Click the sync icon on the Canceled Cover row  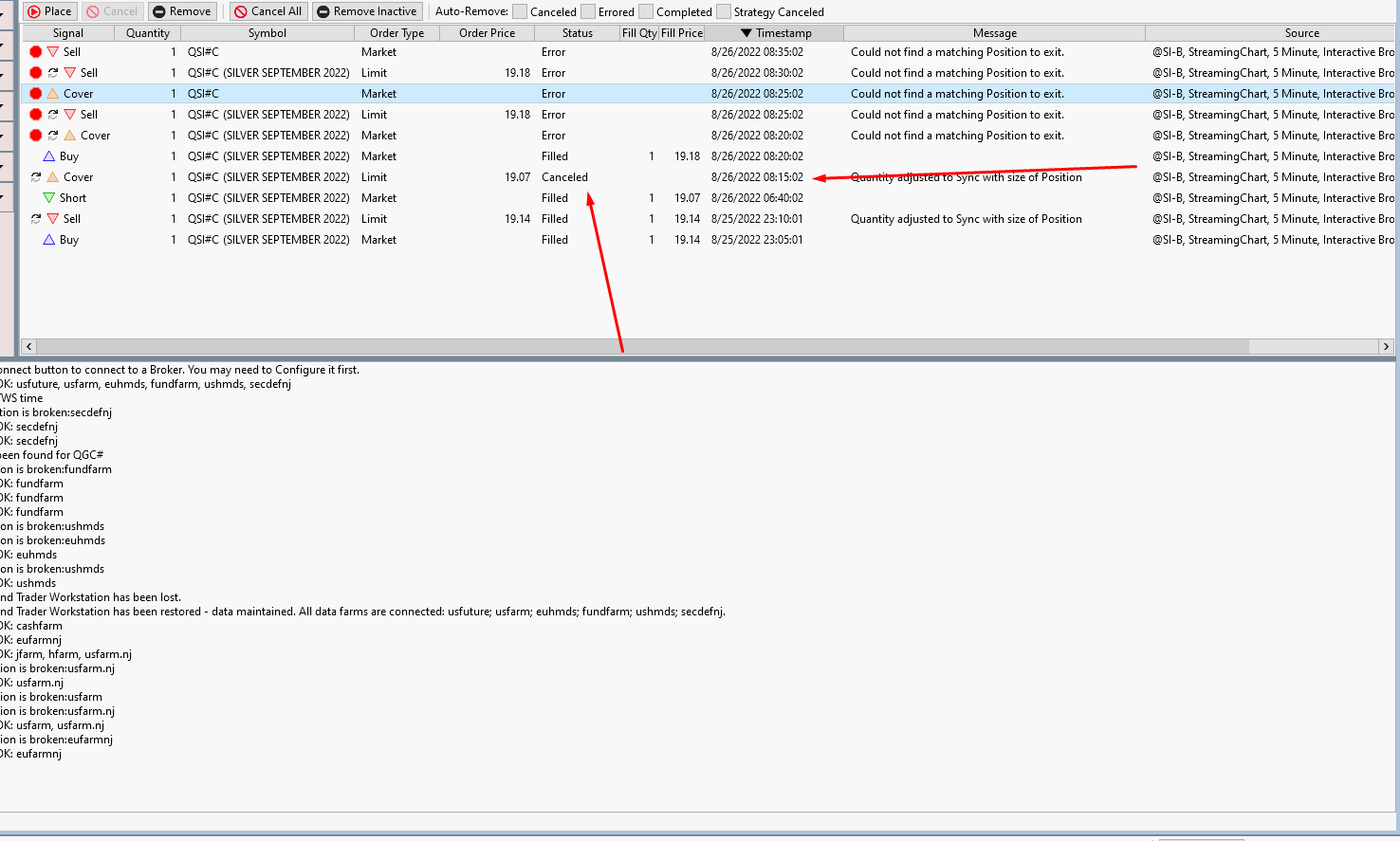[x=36, y=177]
